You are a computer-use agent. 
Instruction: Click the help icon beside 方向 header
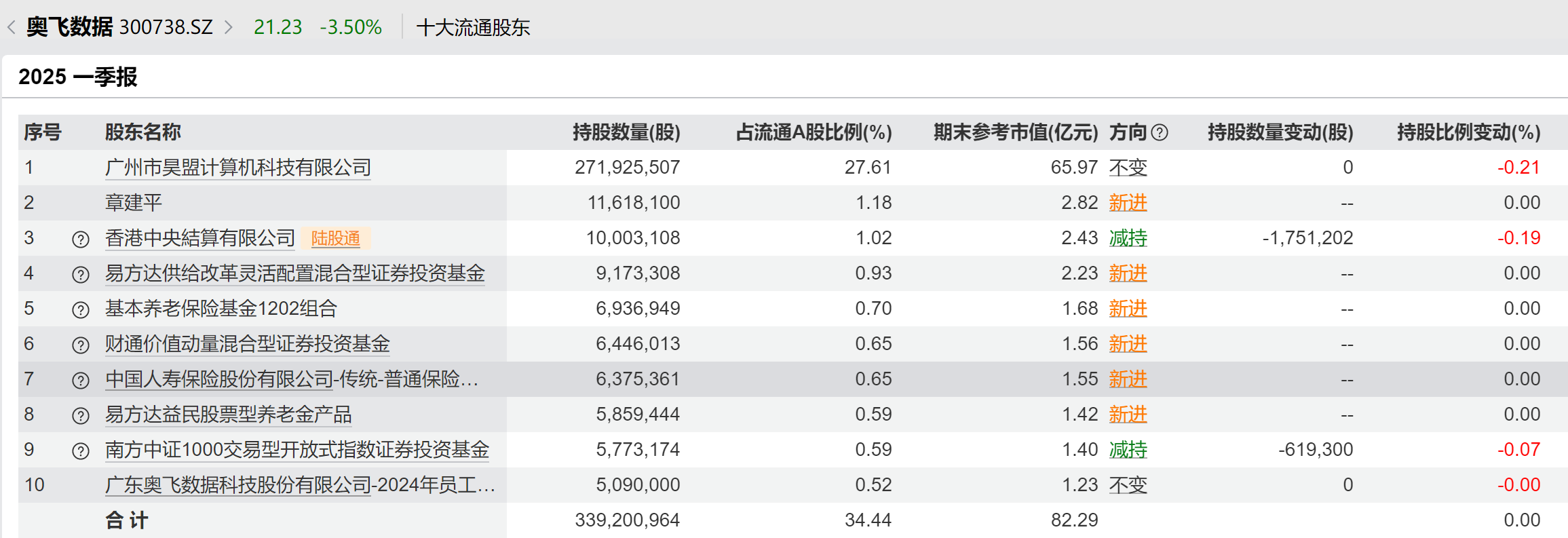[1160, 132]
